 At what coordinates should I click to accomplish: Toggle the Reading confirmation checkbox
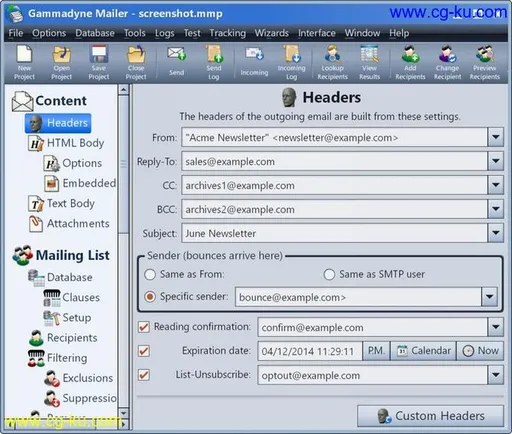tap(144, 327)
